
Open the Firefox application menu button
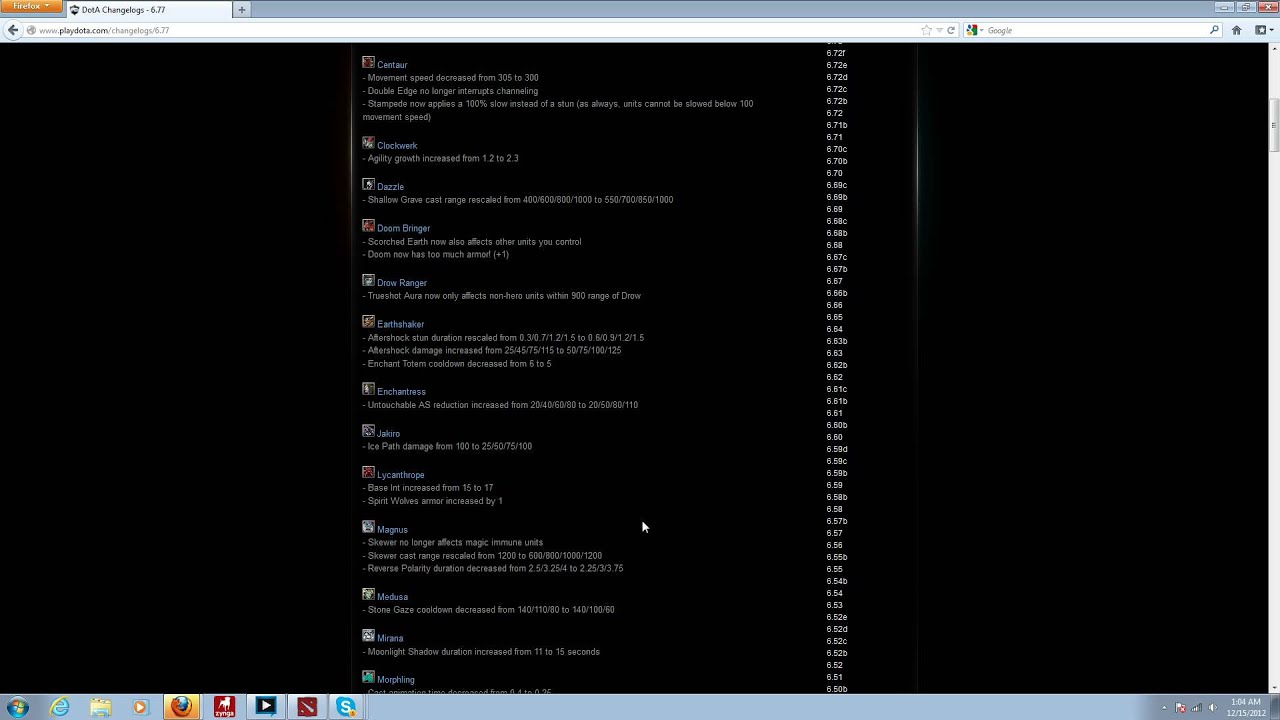pyautogui.click(x=30, y=6)
